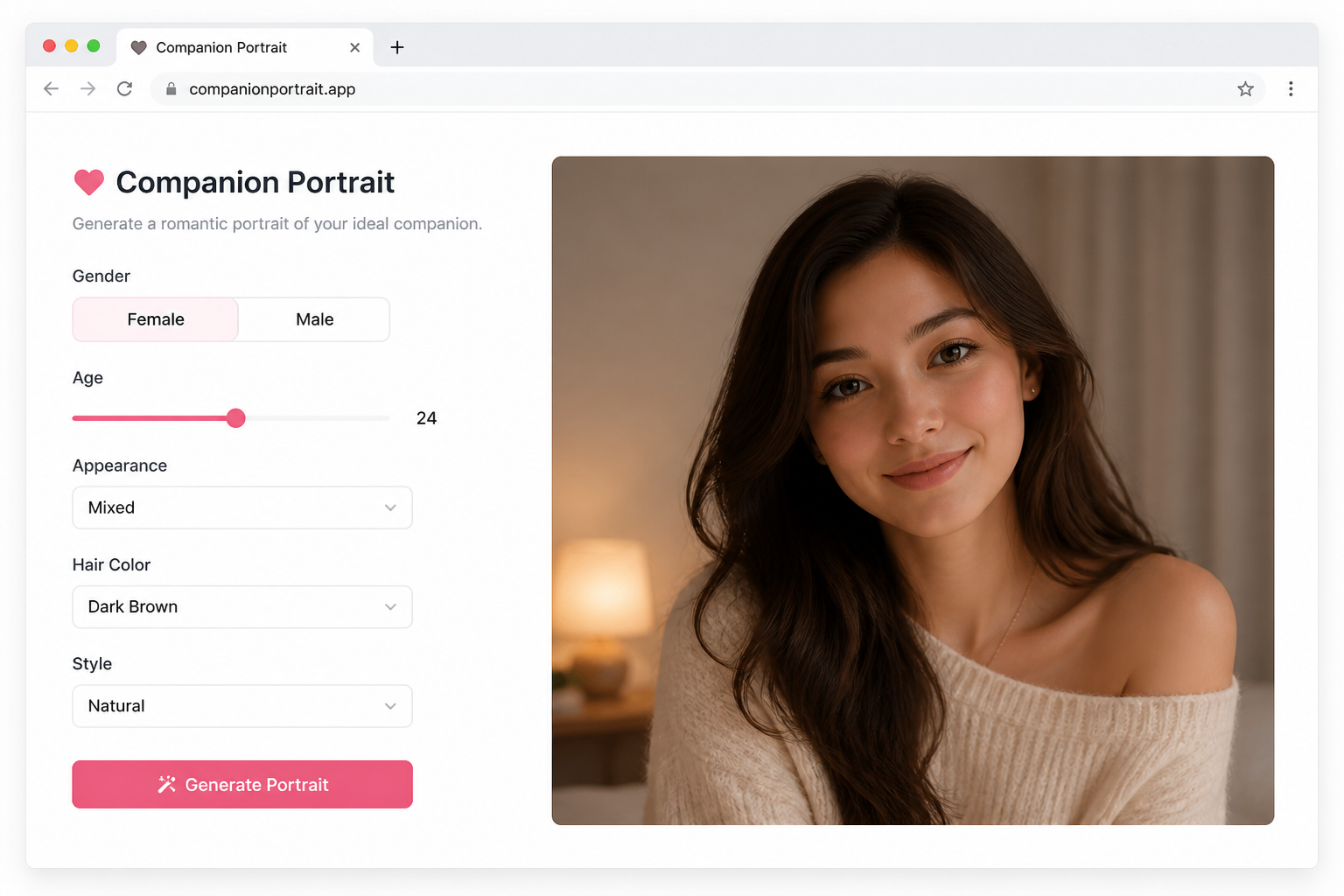
Task: Bookmark the page with the star icon
Action: pos(1245,88)
